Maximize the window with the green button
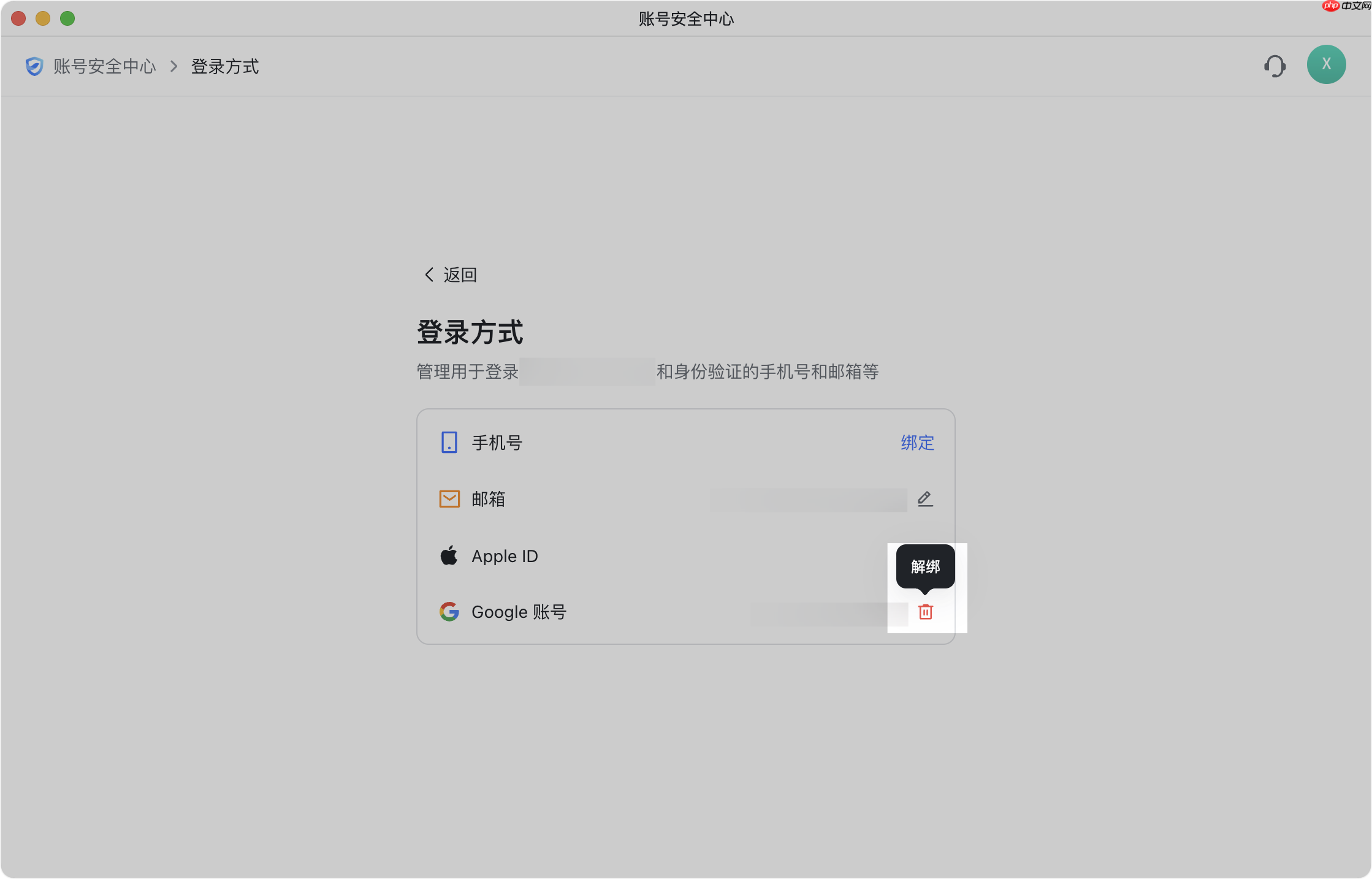This screenshot has width=1372, height=879. coord(67,18)
